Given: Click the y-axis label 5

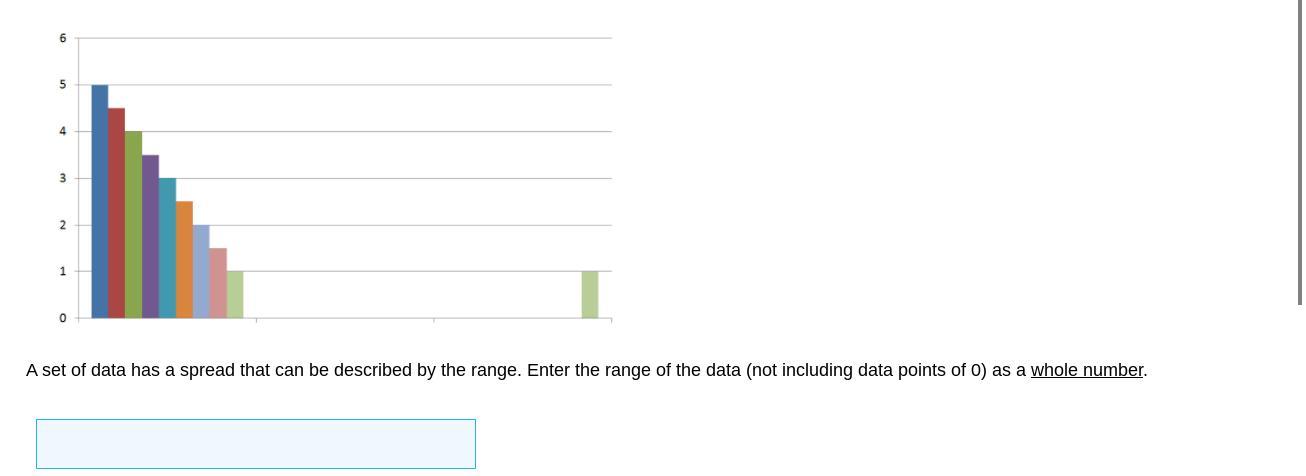Looking at the screenshot, I should pos(62,85).
